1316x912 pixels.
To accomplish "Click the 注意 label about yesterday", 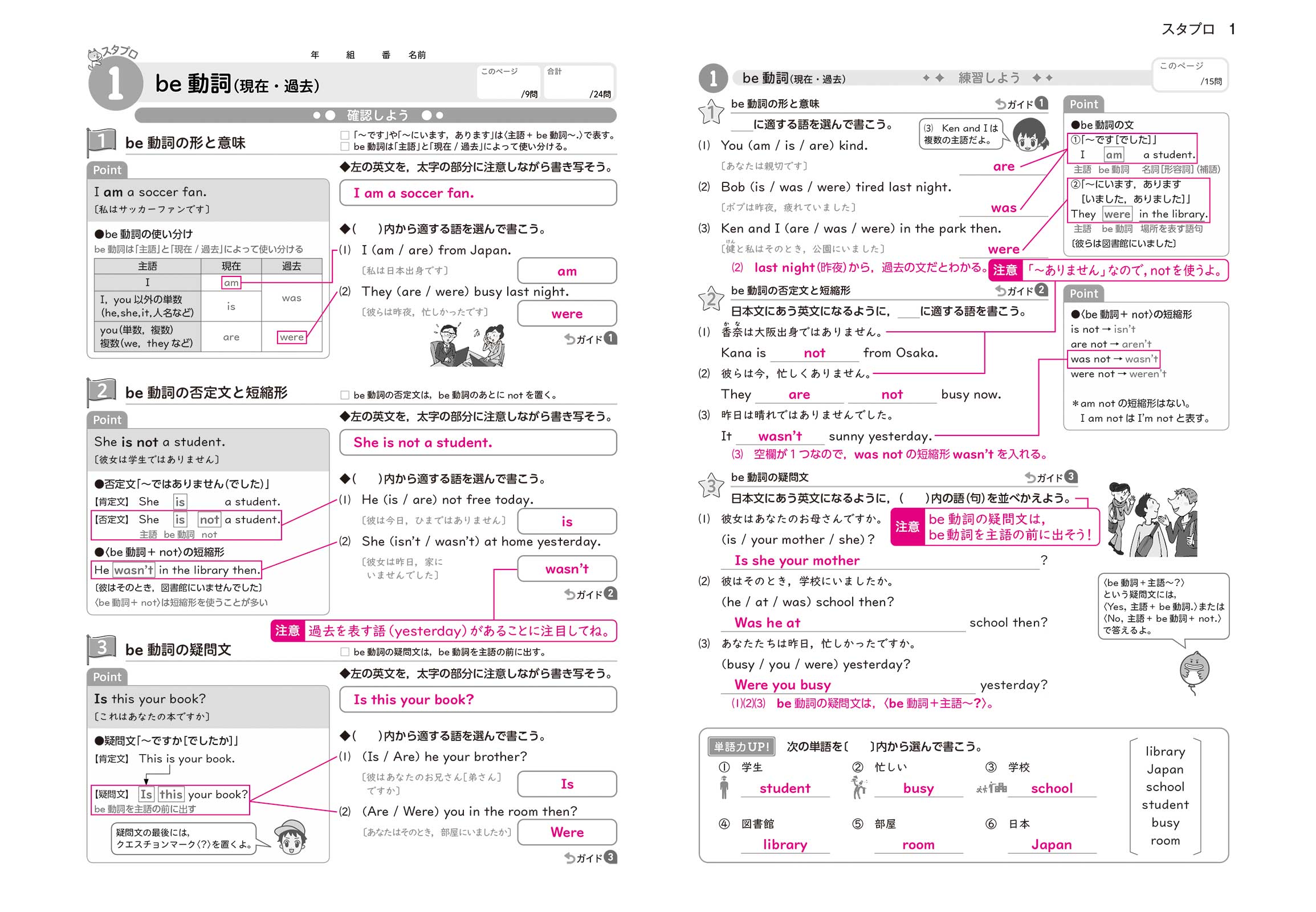I will click(287, 631).
